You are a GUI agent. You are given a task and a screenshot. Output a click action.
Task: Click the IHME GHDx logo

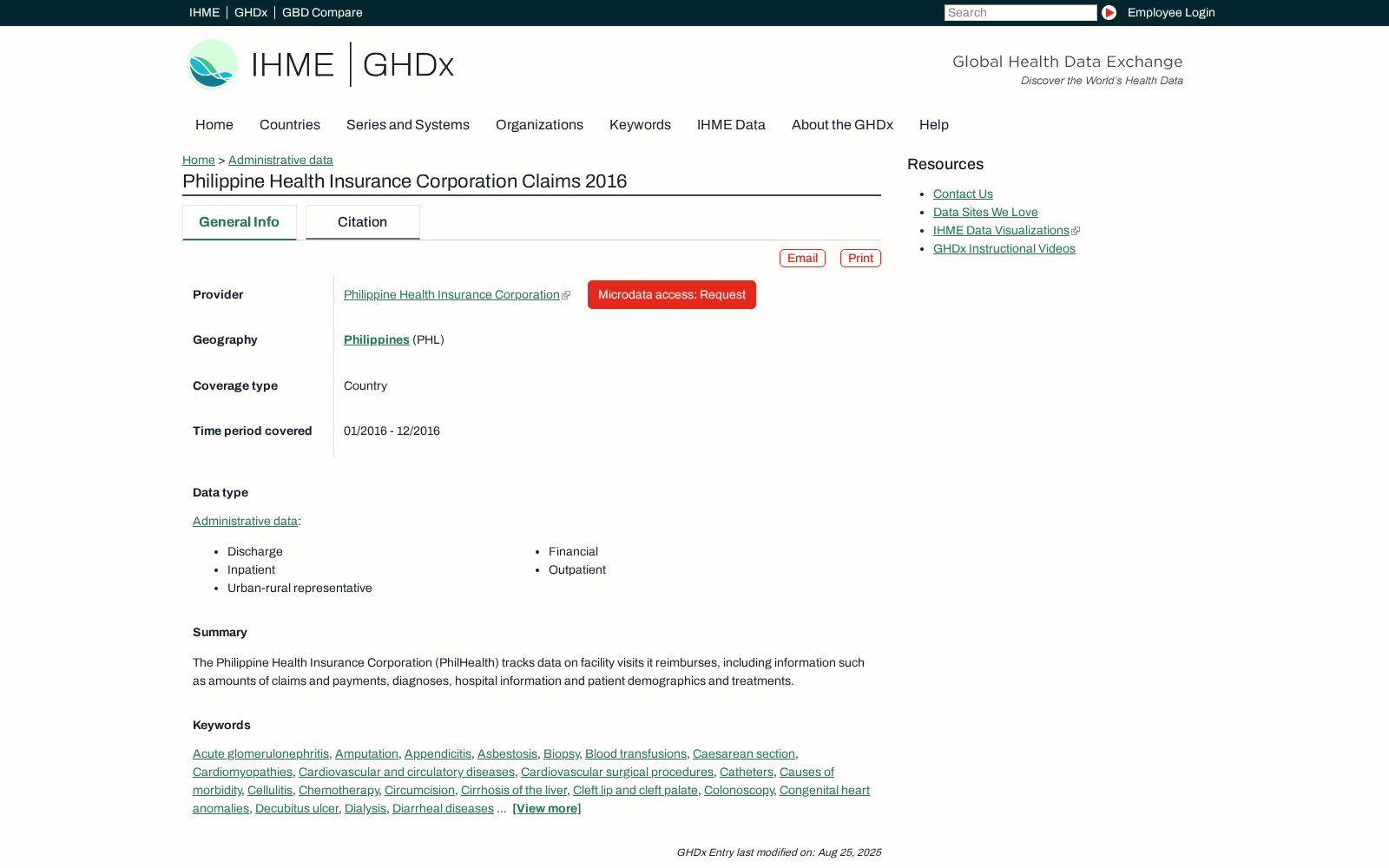[320, 64]
